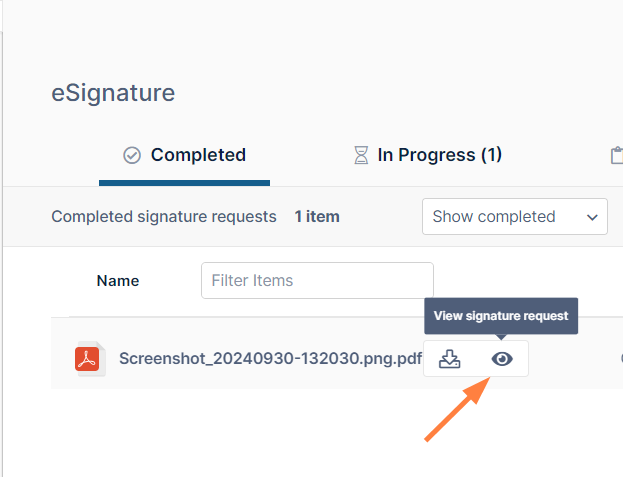Expand the chevron arrow on Show completed

592,216
